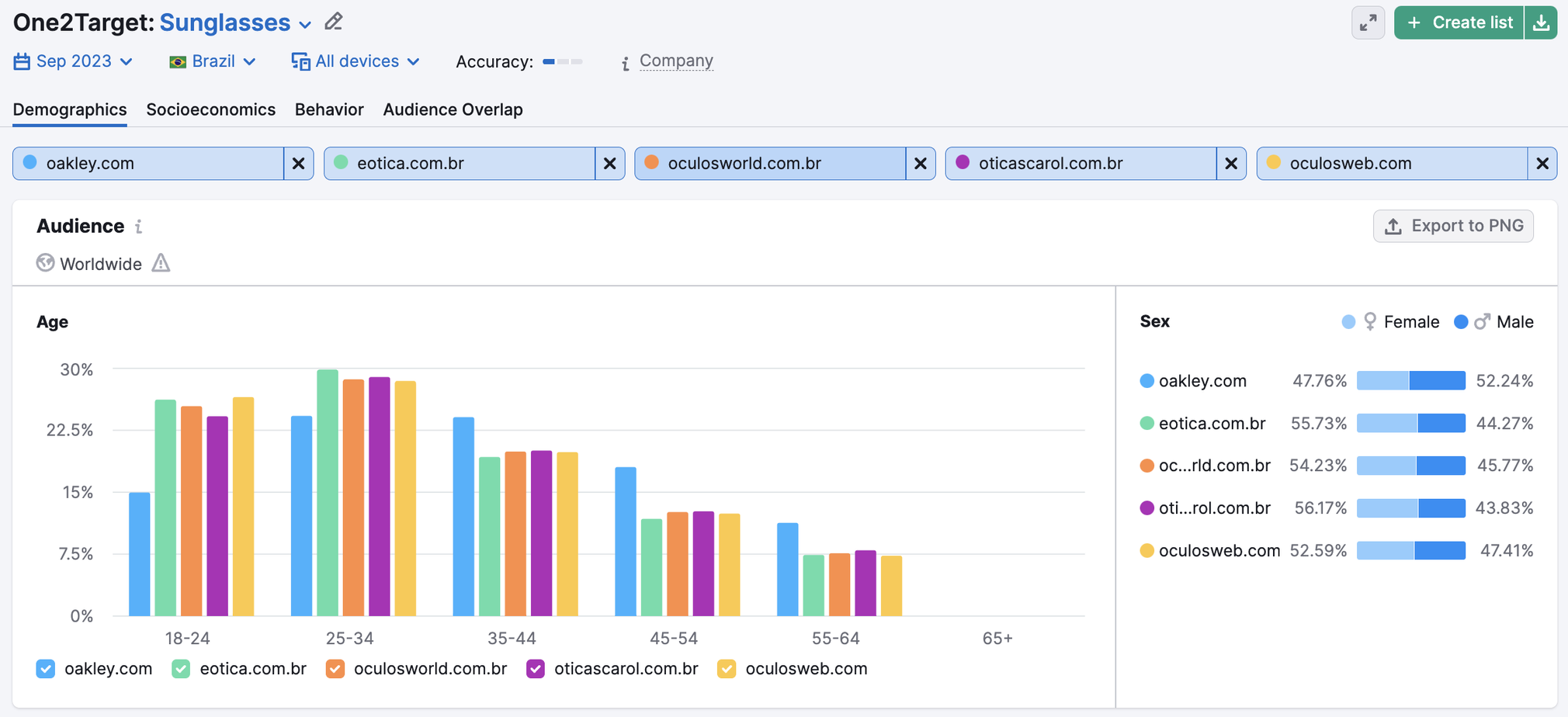Click the 45.77% male value

[1505, 465]
